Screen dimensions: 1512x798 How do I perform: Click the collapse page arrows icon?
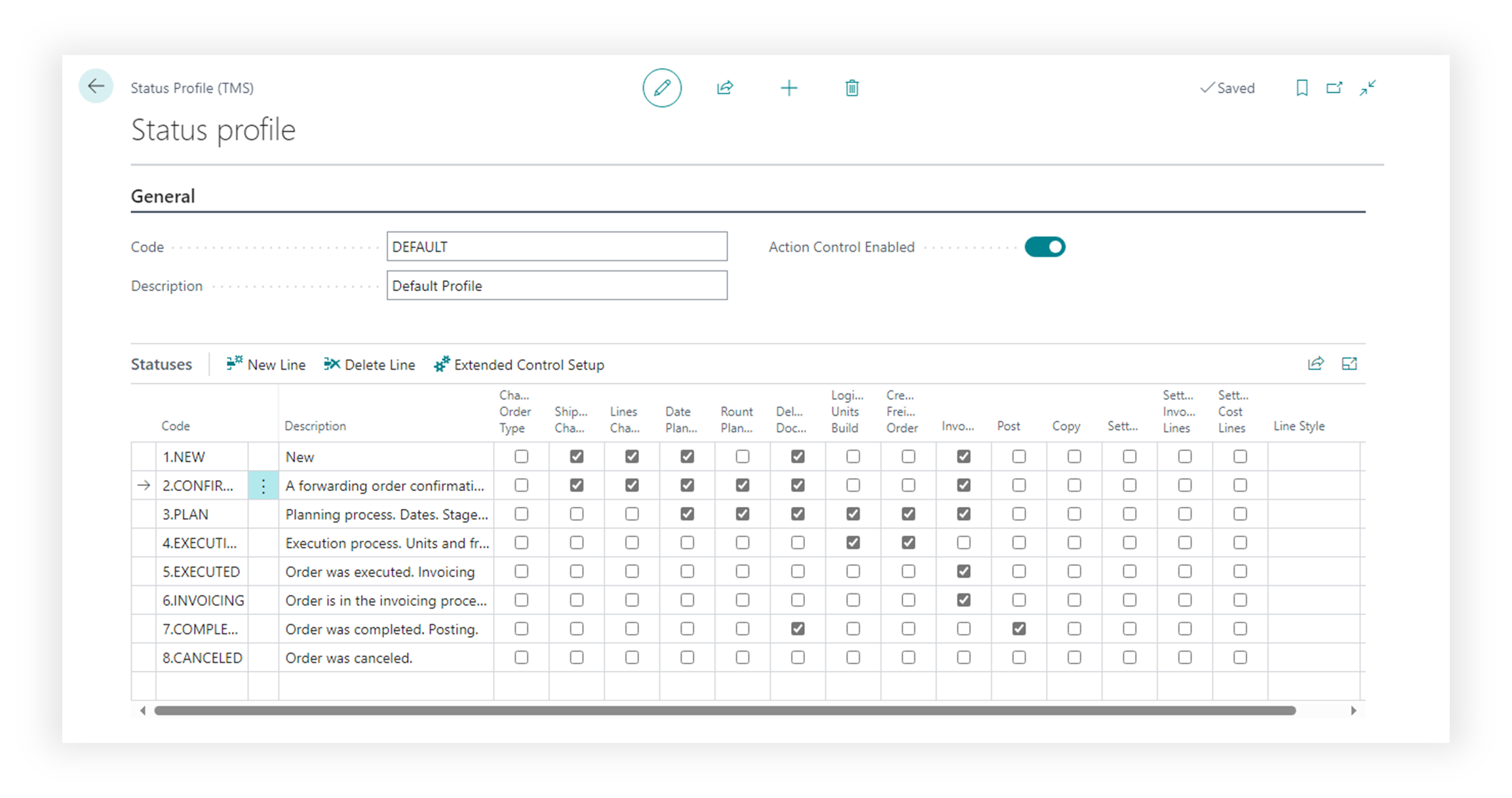point(1367,88)
